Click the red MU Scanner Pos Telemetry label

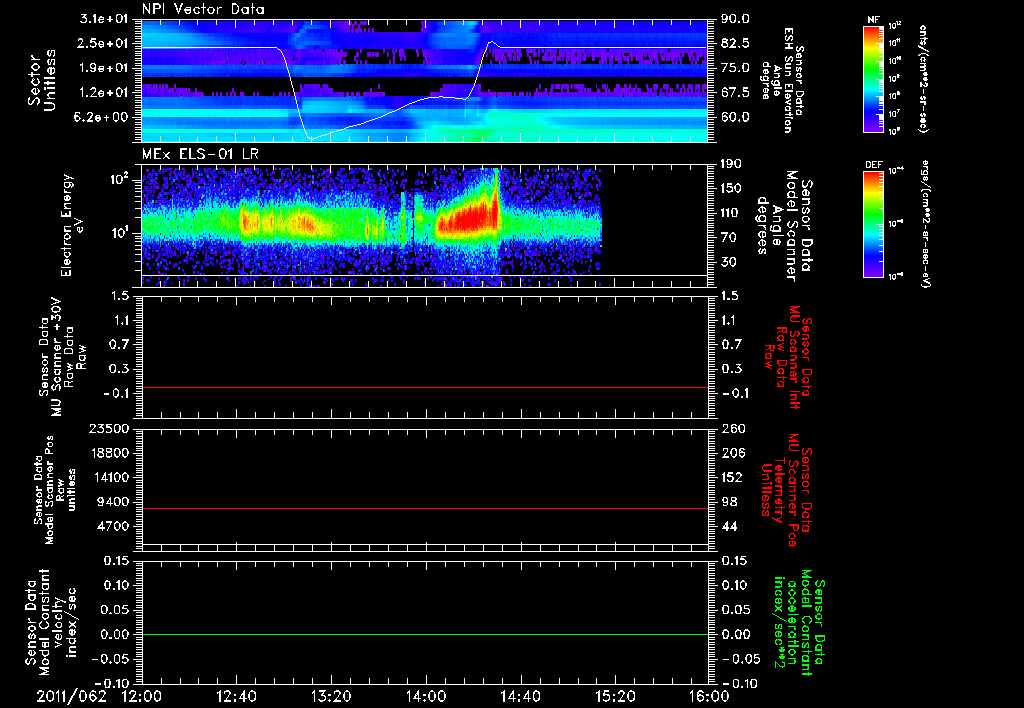tap(787, 489)
